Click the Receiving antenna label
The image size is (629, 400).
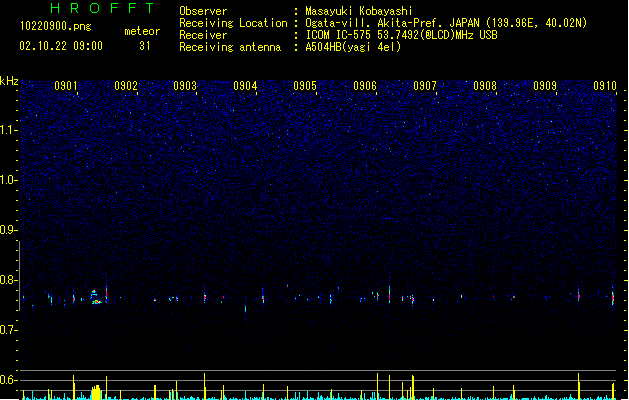[x=230, y=47]
